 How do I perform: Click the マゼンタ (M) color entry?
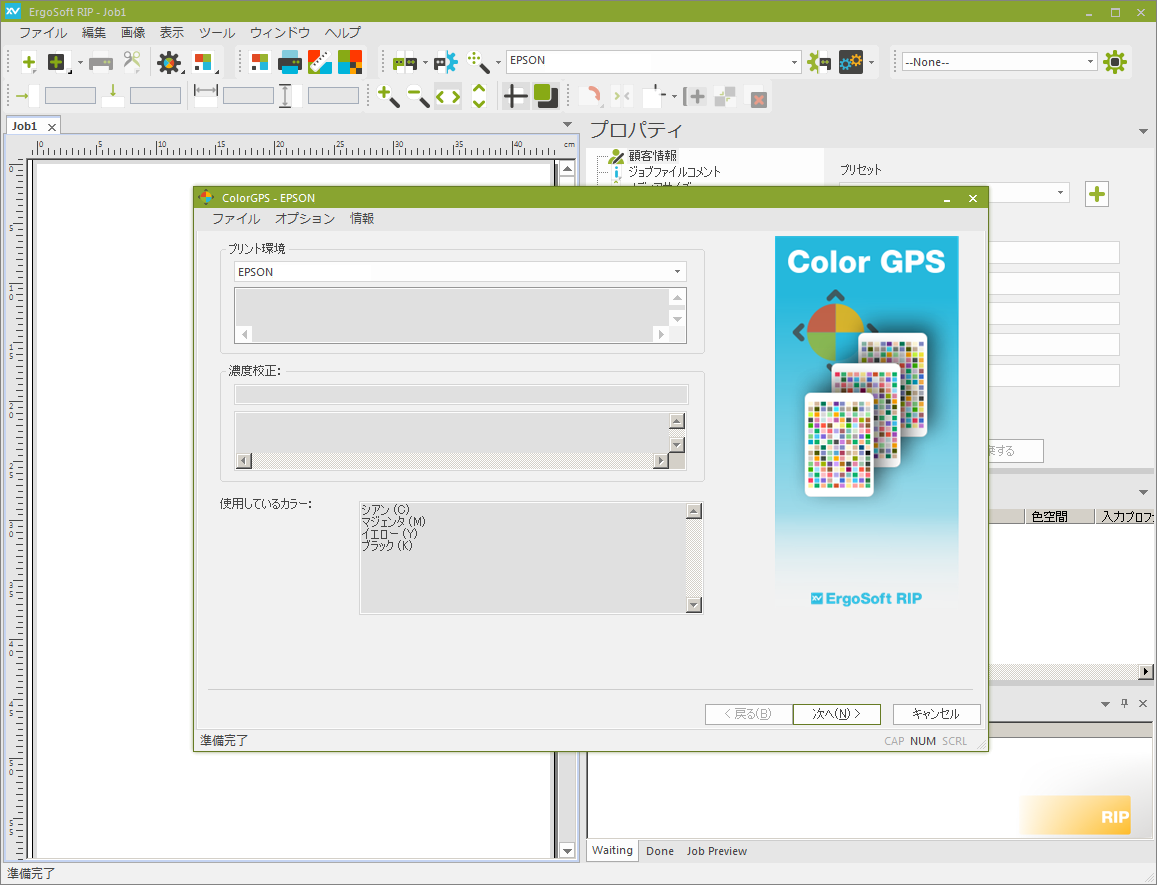click(x=393, y=522)
